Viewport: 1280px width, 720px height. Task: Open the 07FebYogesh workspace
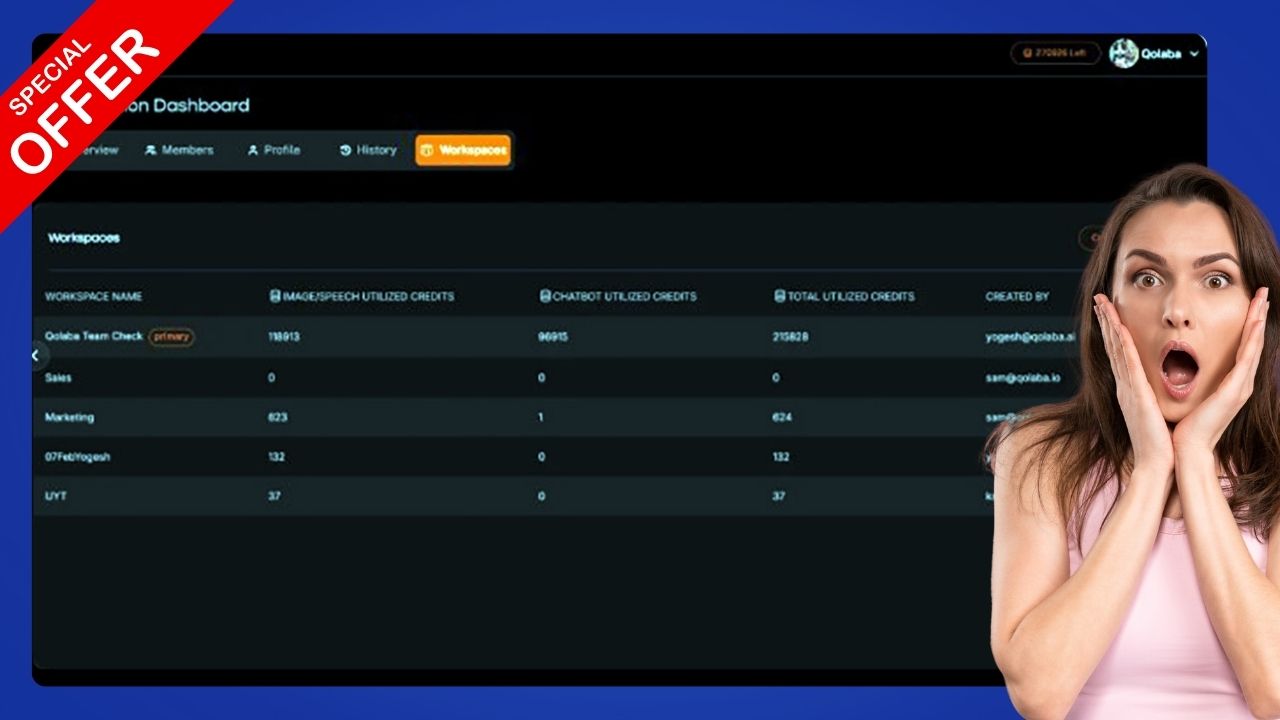click(x=77, y=457)
